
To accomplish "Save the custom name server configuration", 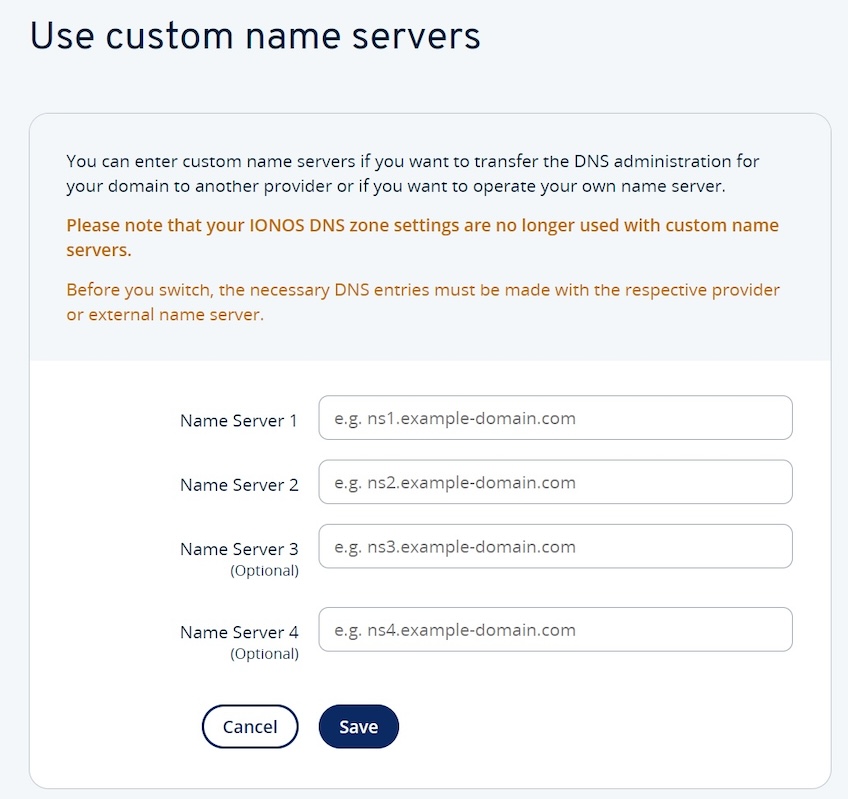I will click(x=359, y=727).
